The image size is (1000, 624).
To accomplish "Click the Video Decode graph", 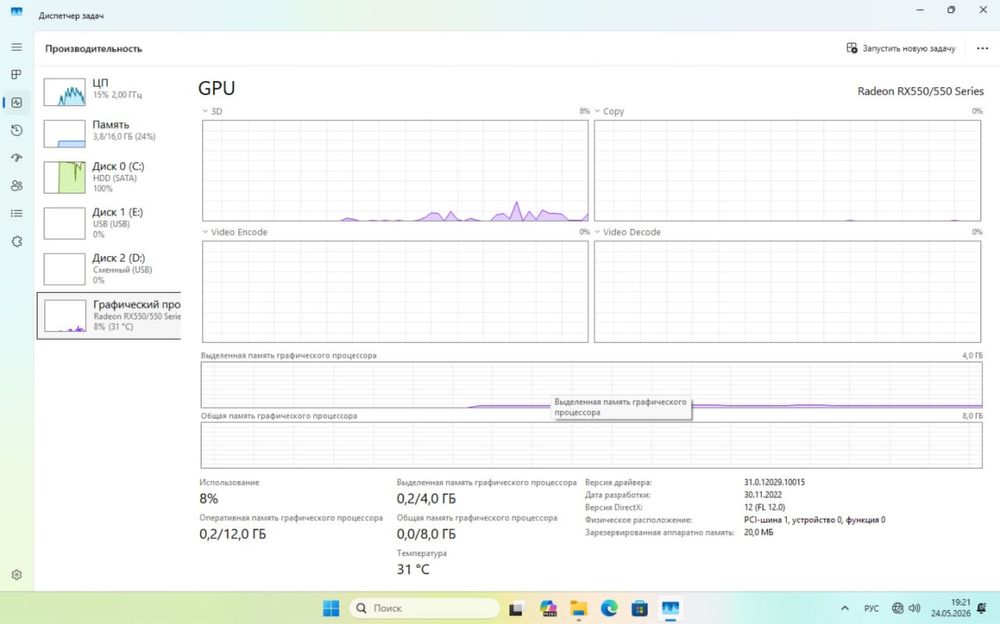I will click(788, 292).
